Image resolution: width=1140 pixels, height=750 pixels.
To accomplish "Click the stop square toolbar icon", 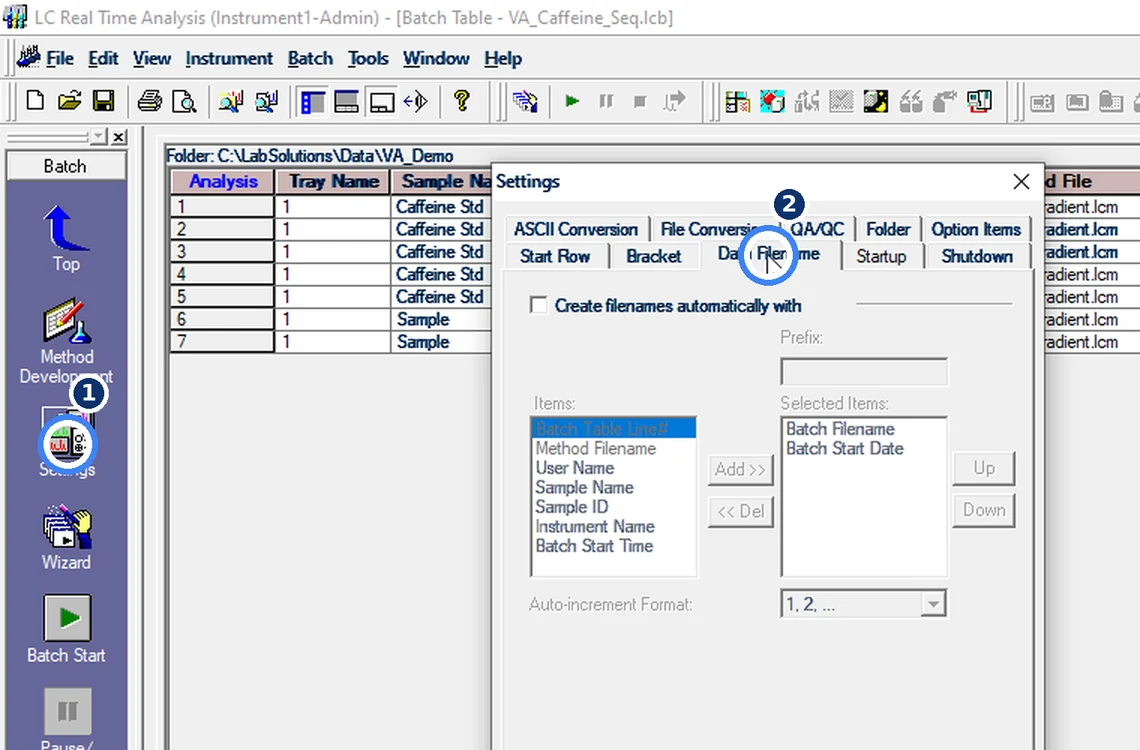I will [640, 101].
